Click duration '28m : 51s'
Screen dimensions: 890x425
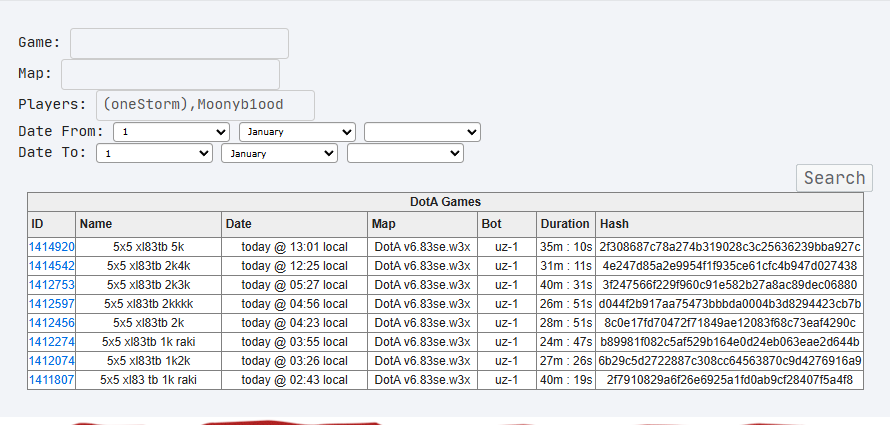[566, 323]
